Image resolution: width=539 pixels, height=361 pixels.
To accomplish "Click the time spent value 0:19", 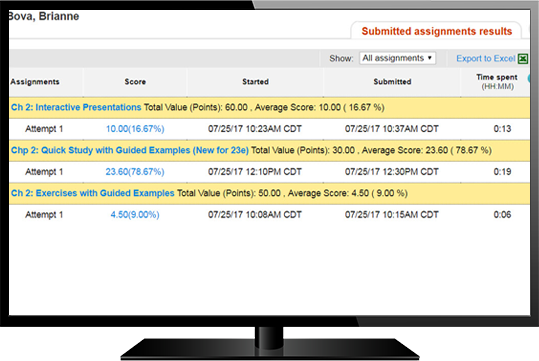I will pyautogui.click(x=502, y=172).
